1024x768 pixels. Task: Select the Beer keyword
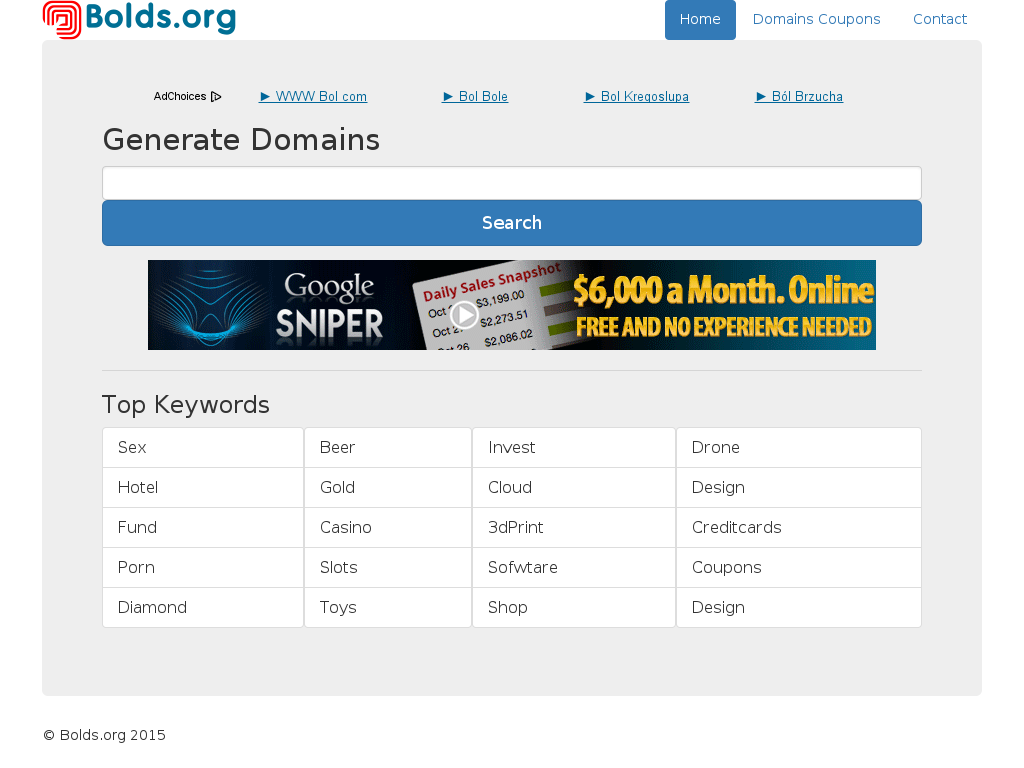coord(388,448)
